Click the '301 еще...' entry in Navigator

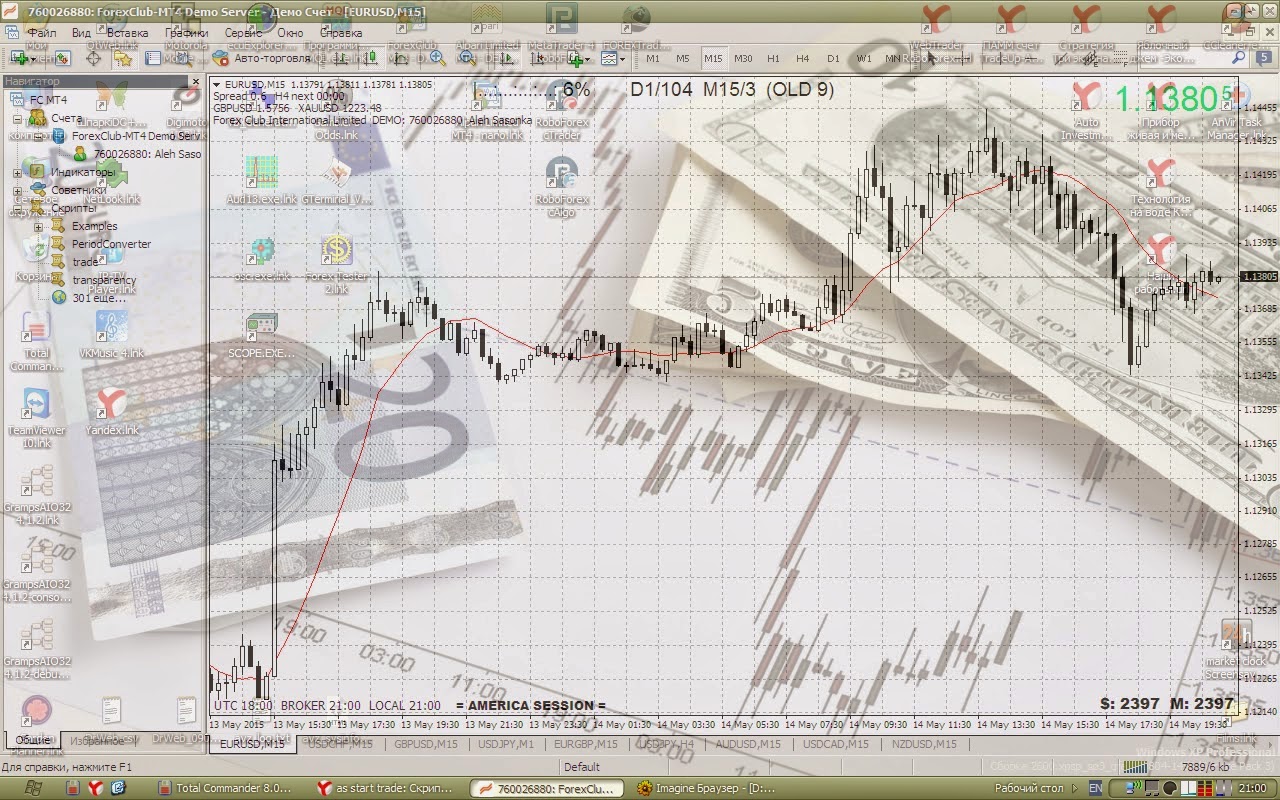point(99,298)
